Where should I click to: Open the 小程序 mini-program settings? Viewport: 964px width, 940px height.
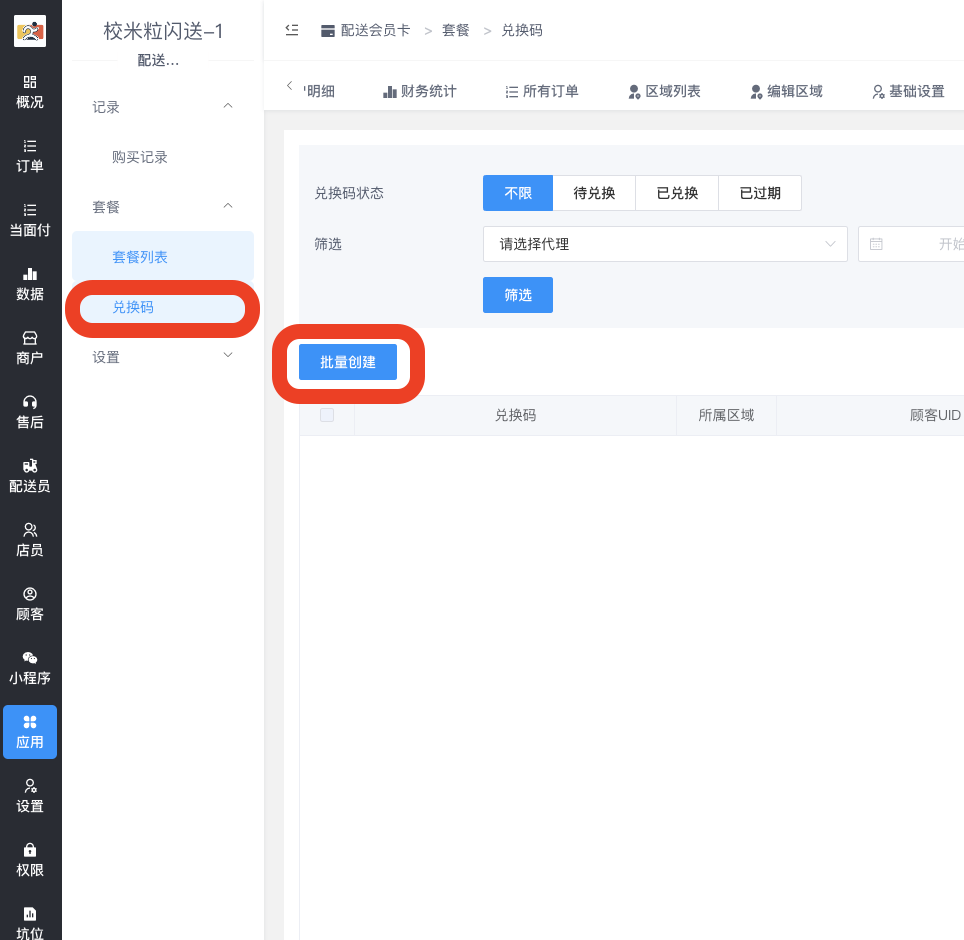click(x=30, y=668)
